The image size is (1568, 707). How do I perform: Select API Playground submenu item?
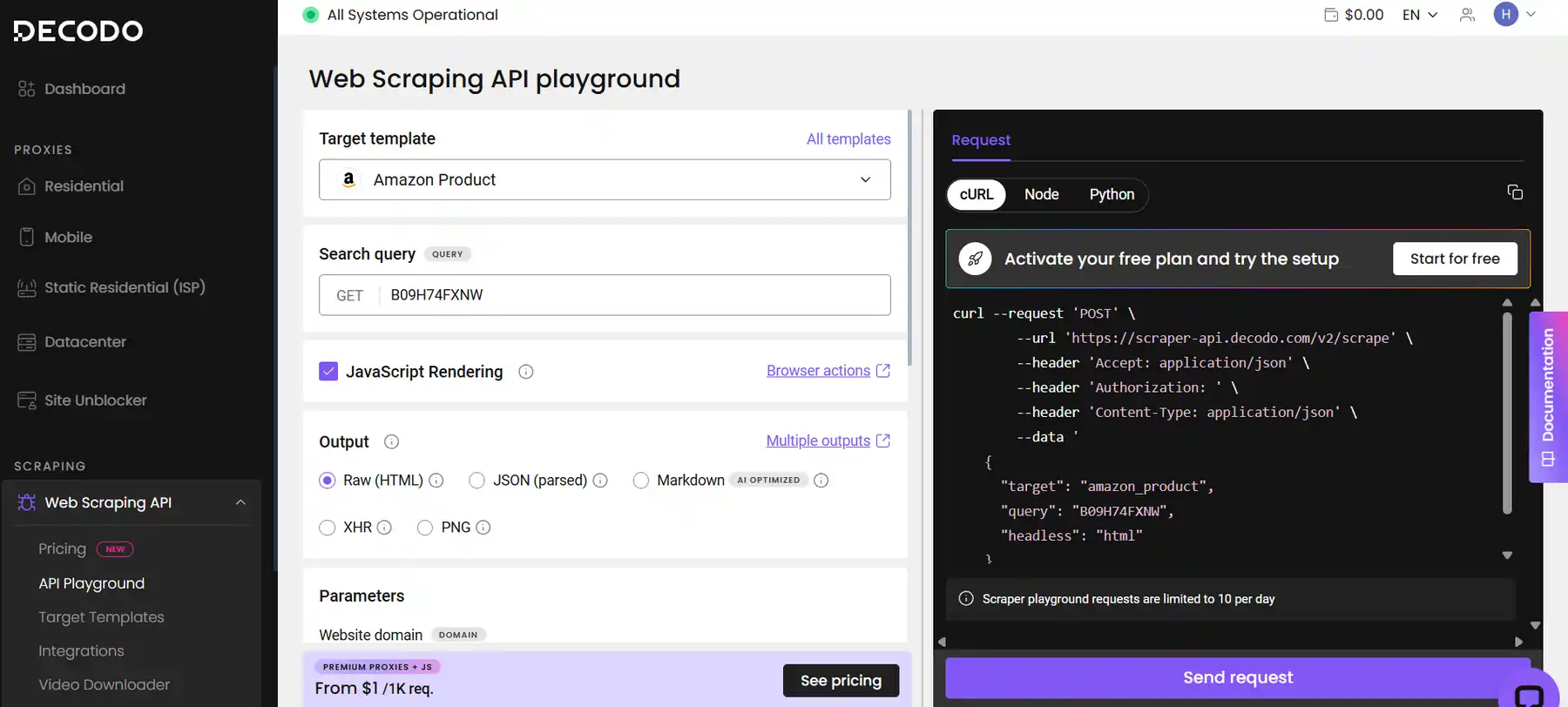[91, 583]
